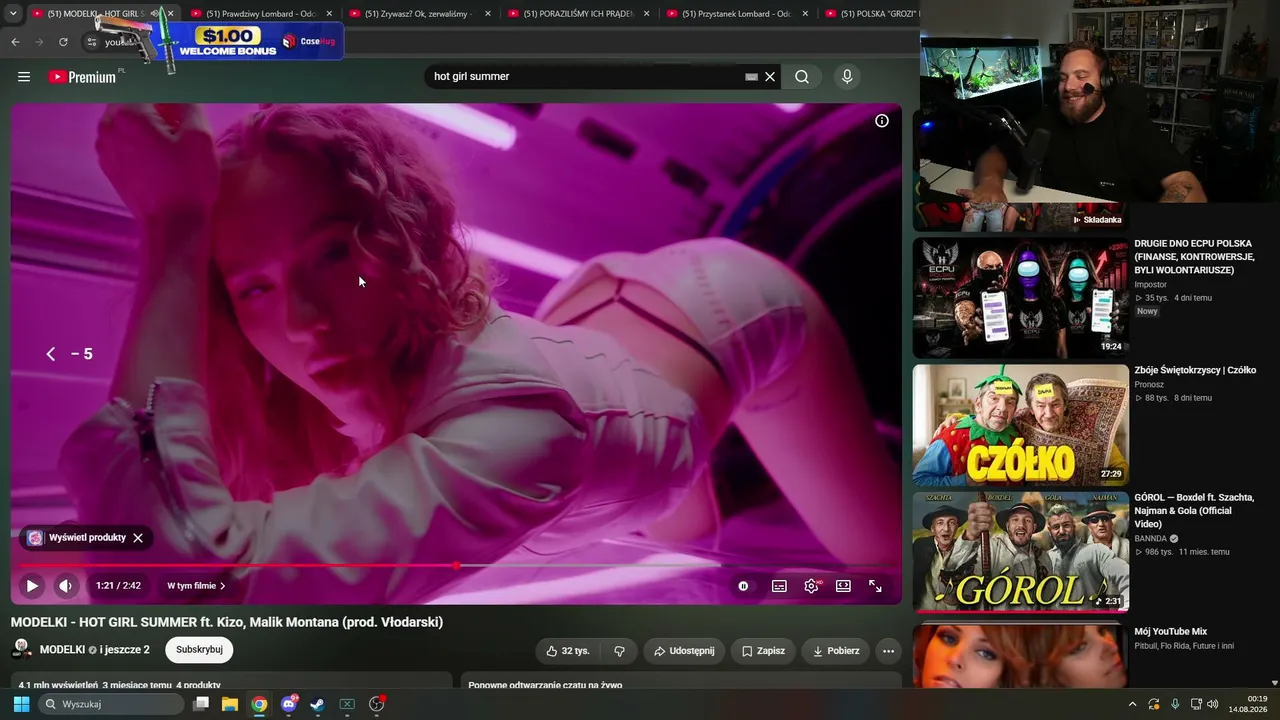
Task: Open the on-screen keyboard in search box
Action: 752,77
